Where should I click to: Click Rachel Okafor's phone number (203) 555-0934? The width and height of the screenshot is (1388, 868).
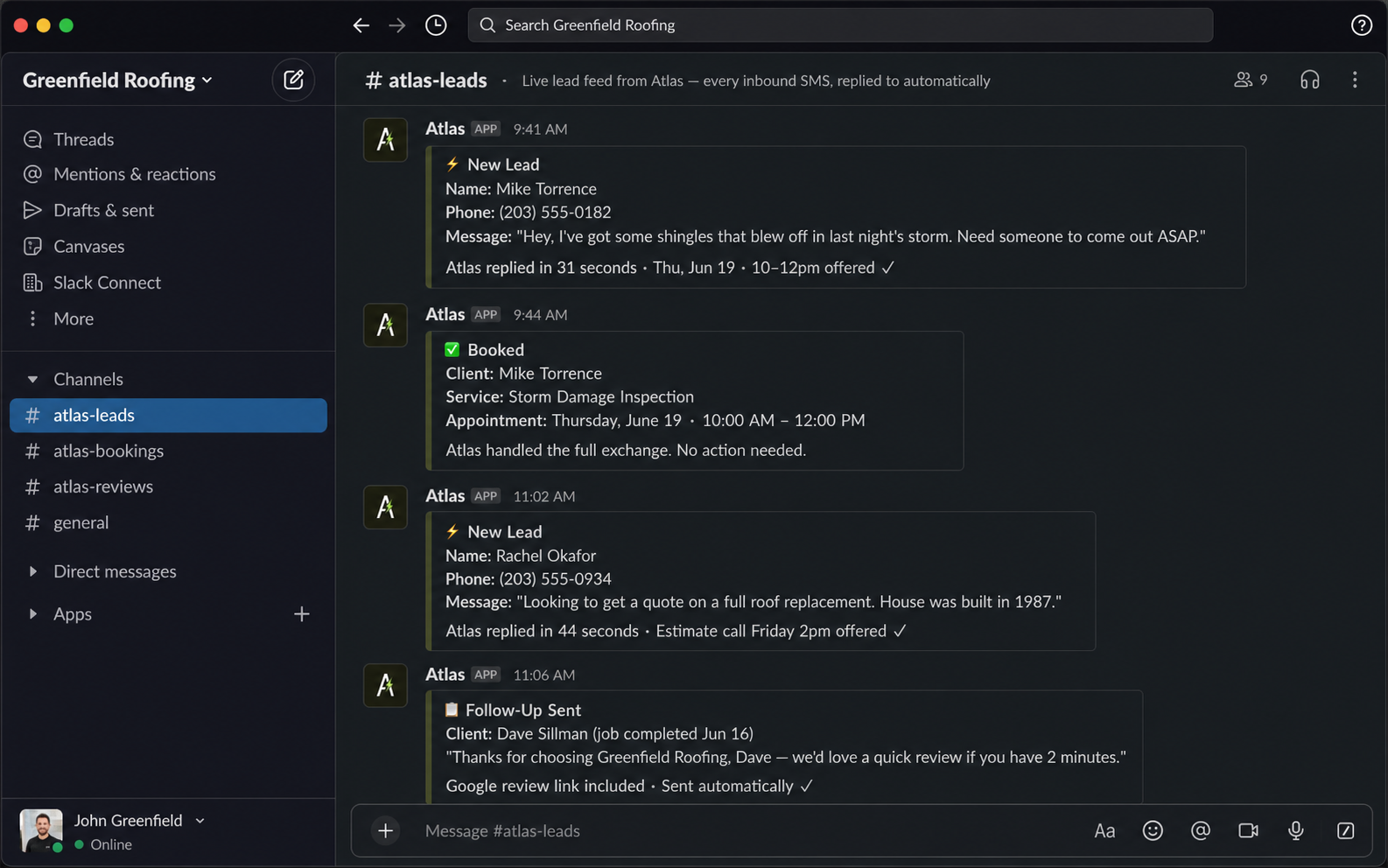[x=555, y=579]
